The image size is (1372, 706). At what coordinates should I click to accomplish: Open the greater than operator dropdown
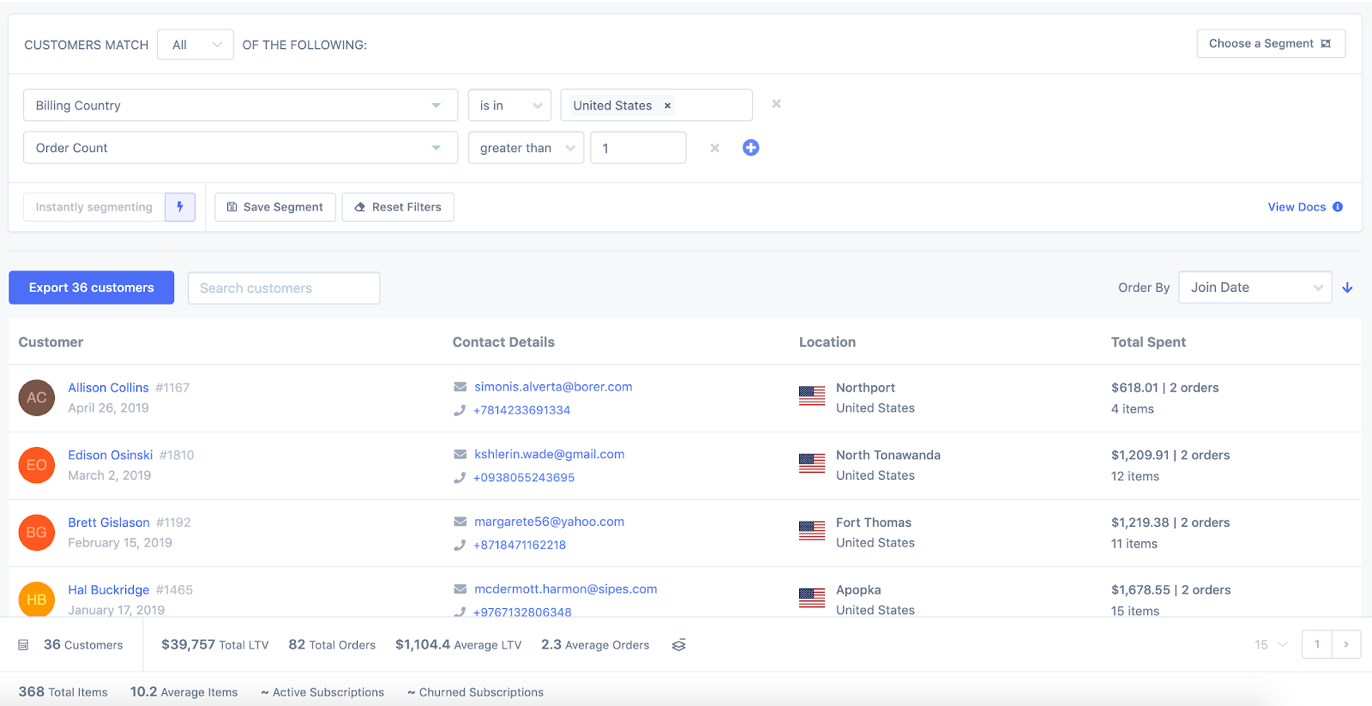coord(526,147)
